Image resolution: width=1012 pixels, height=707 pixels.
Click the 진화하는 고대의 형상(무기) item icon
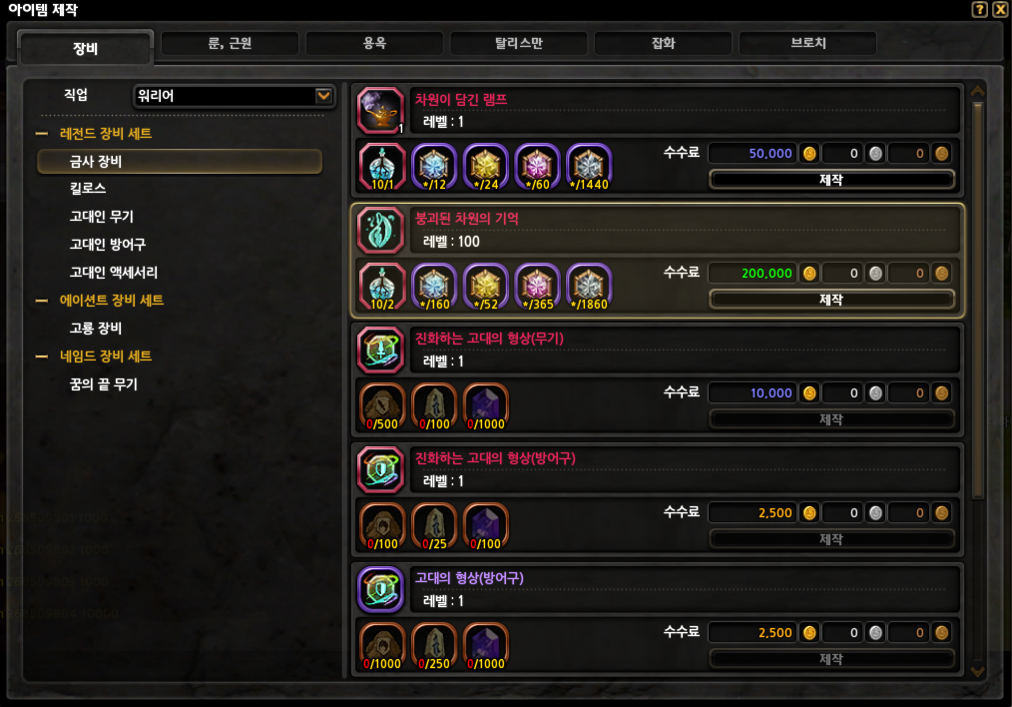click(x=381, y=350)
